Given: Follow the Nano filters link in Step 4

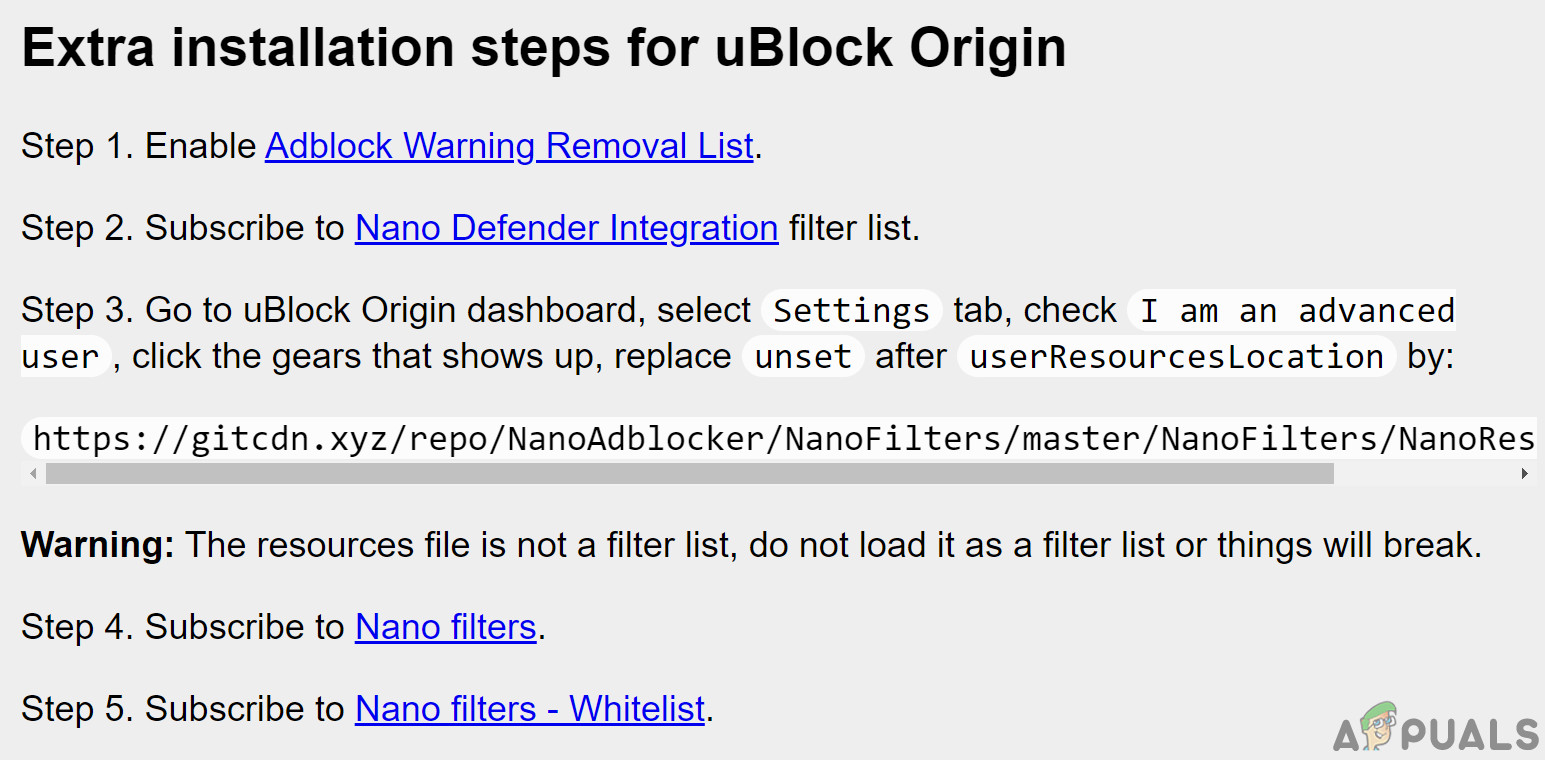Looking at the screenshot, I should (x=445, y=627).
